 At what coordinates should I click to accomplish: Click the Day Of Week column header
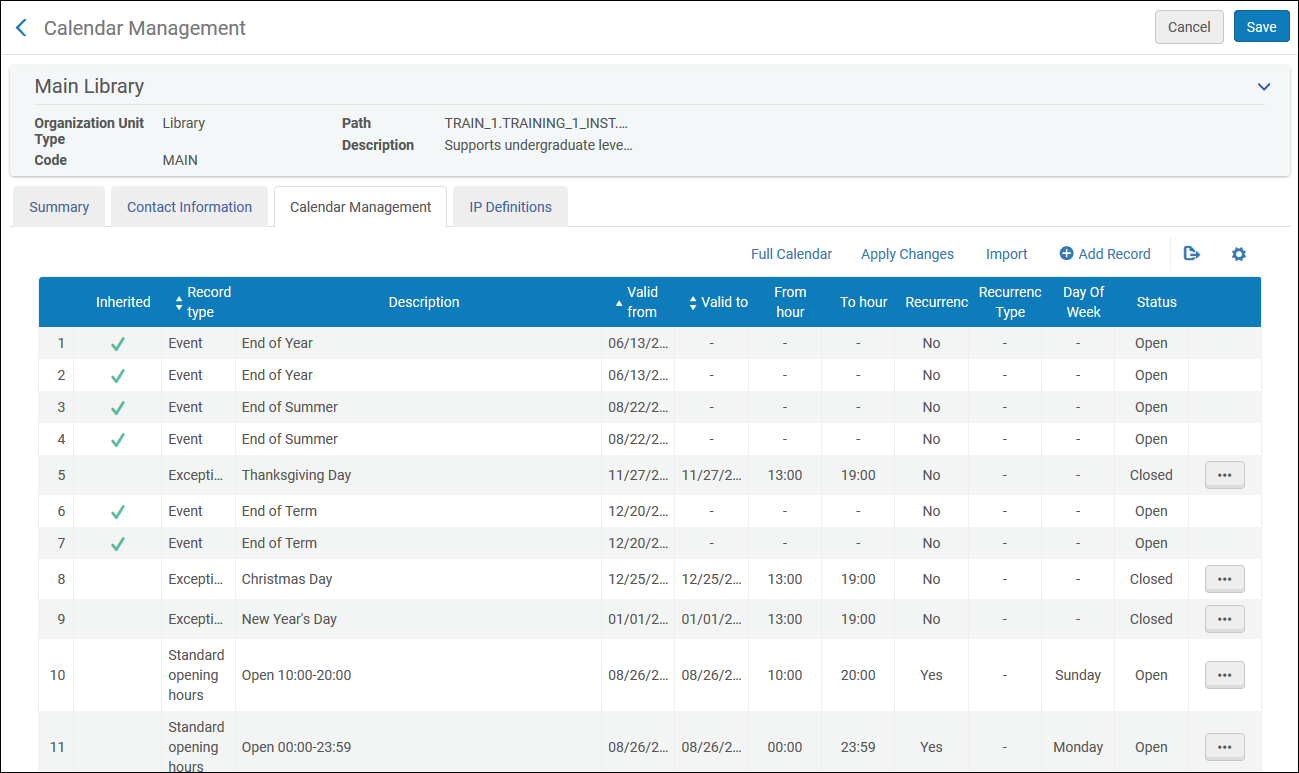click(1083, 302)
